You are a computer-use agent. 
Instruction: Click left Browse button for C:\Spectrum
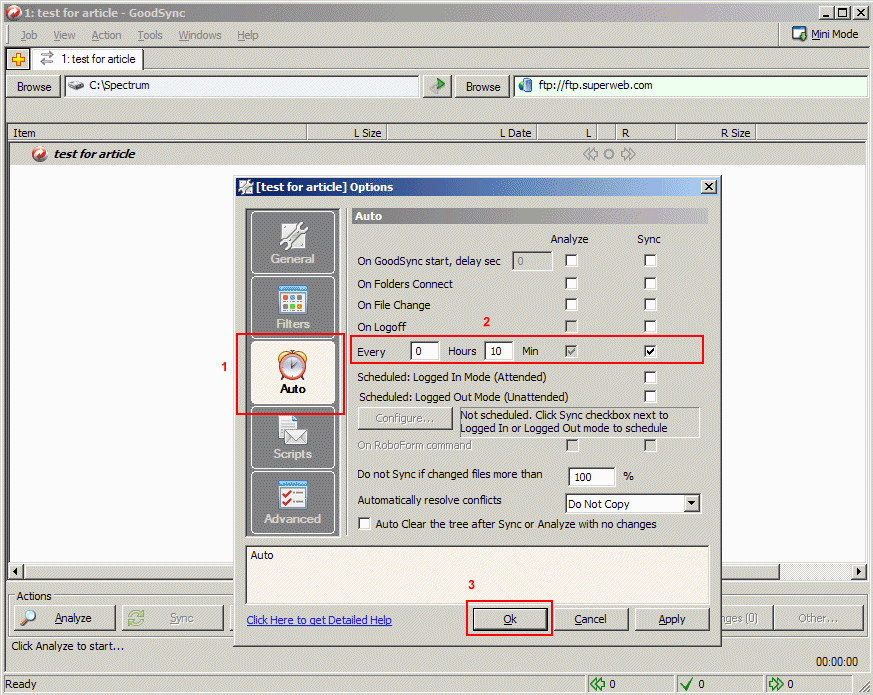point(34,87)
